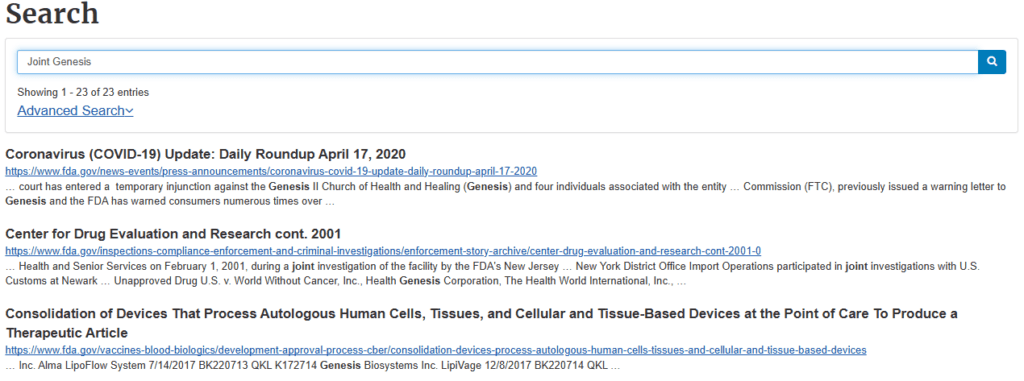Click the Joint Genesis search input field
Image resolution: width=1024 pixels, height=381 pixels.
(498, 61)
